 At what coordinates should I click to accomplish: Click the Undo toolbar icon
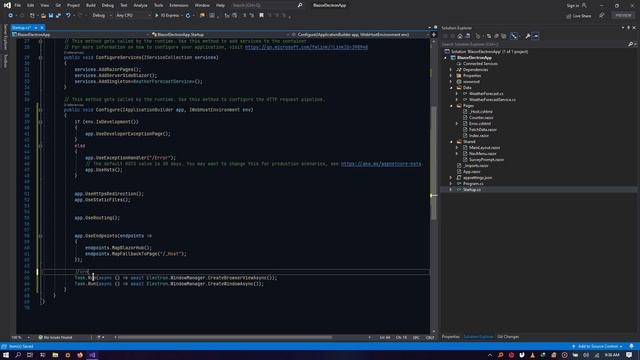(x=68, y=16)
